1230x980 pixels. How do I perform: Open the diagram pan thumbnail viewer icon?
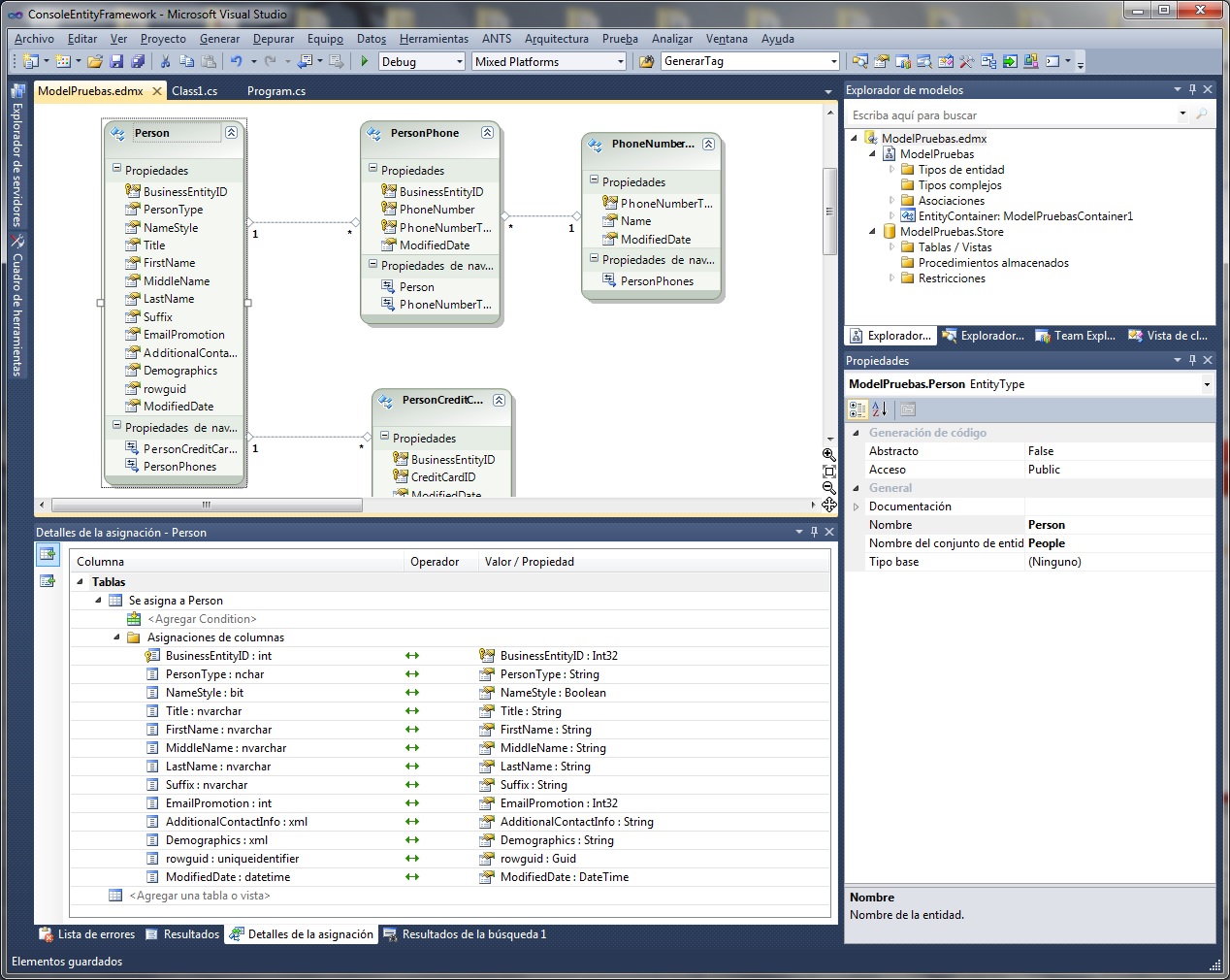tap(829, 505)
